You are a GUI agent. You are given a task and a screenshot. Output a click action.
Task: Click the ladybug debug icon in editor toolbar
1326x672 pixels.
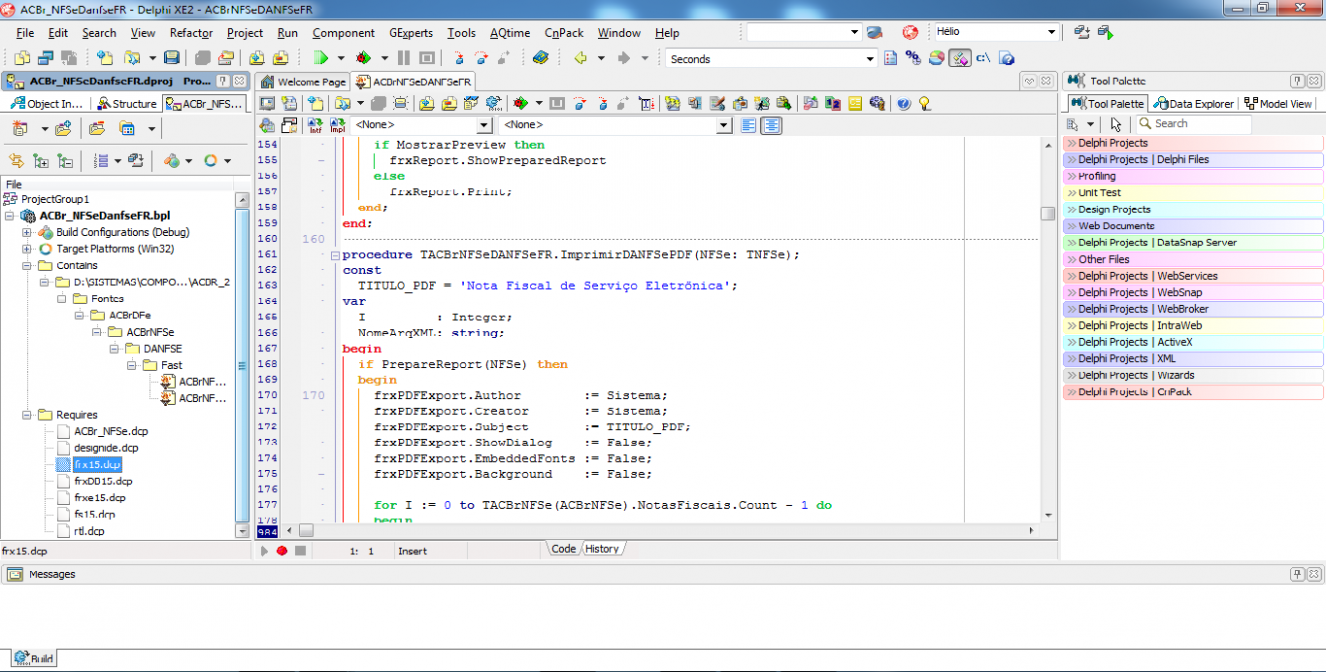click(x=520, y=102)
